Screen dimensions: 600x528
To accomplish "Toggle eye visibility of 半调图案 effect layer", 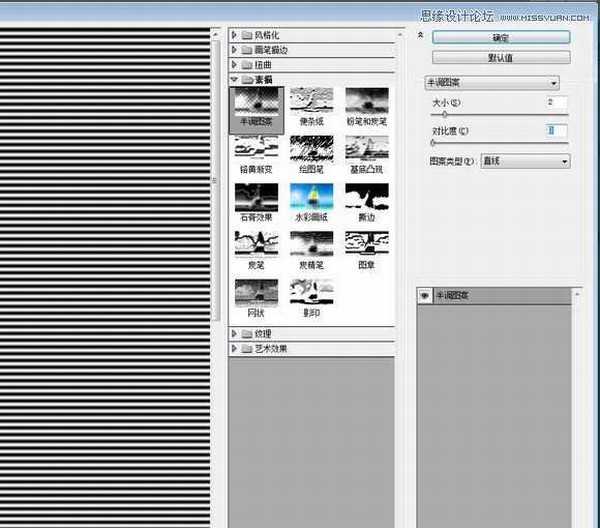I will pyautogui.click(x=424, y=296).
